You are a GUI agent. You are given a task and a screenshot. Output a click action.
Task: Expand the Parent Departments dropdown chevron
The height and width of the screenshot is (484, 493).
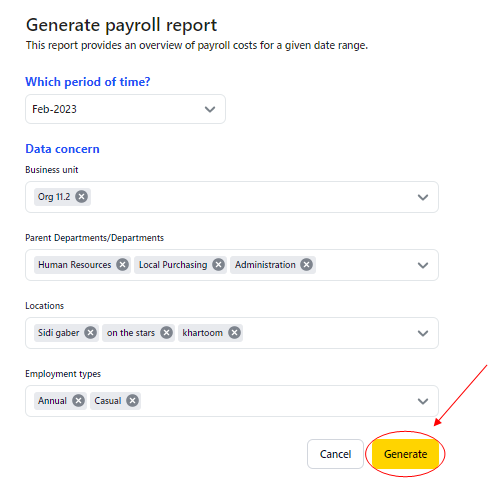(x=423, y=265)
